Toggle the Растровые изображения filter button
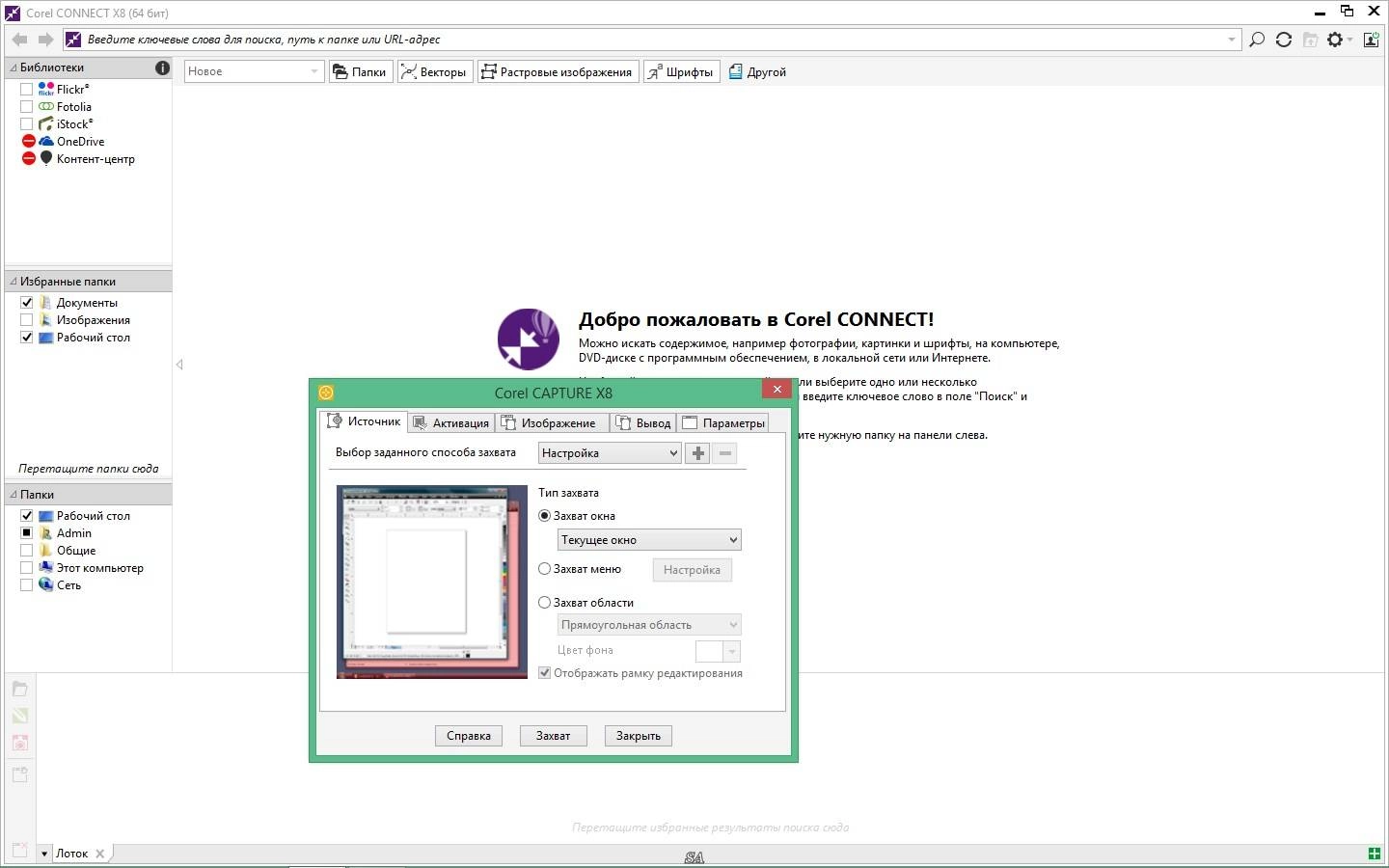 (558, 71)
